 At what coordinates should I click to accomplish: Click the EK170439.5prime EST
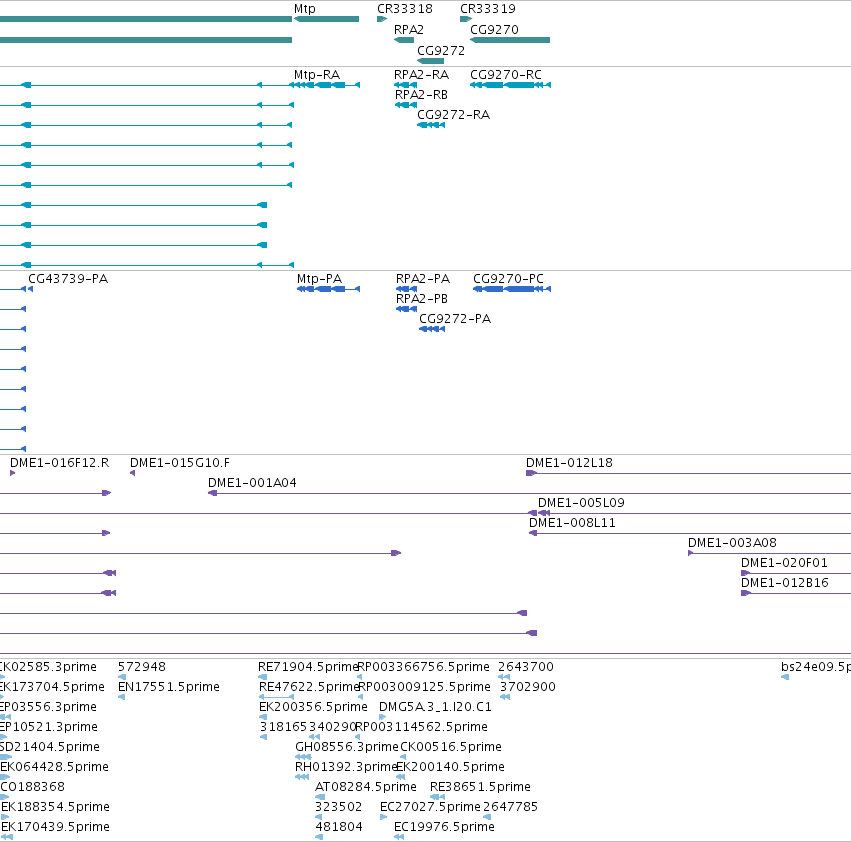pos(7,838)
